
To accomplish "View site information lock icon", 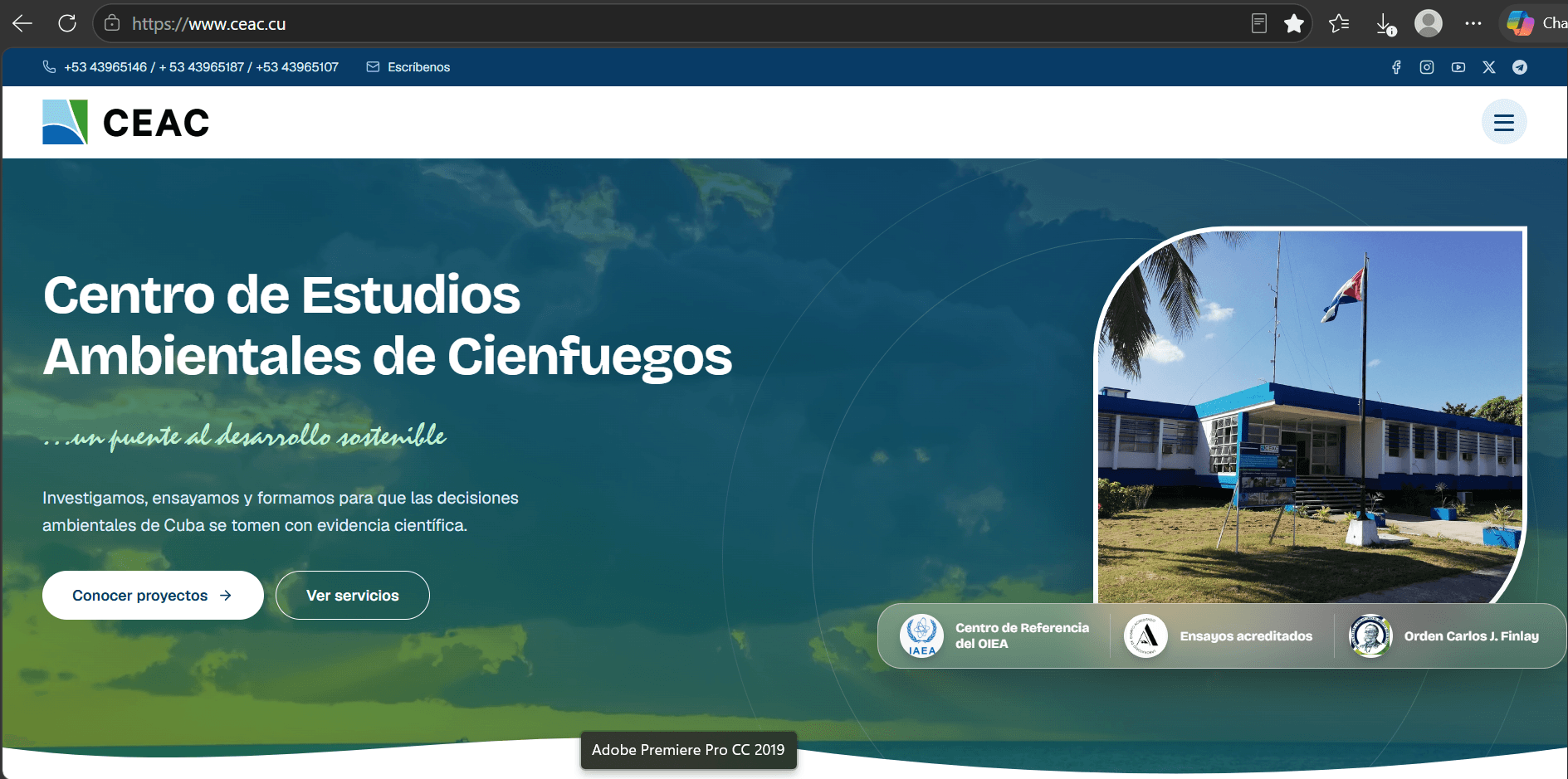I will click(x=112, y=23).
